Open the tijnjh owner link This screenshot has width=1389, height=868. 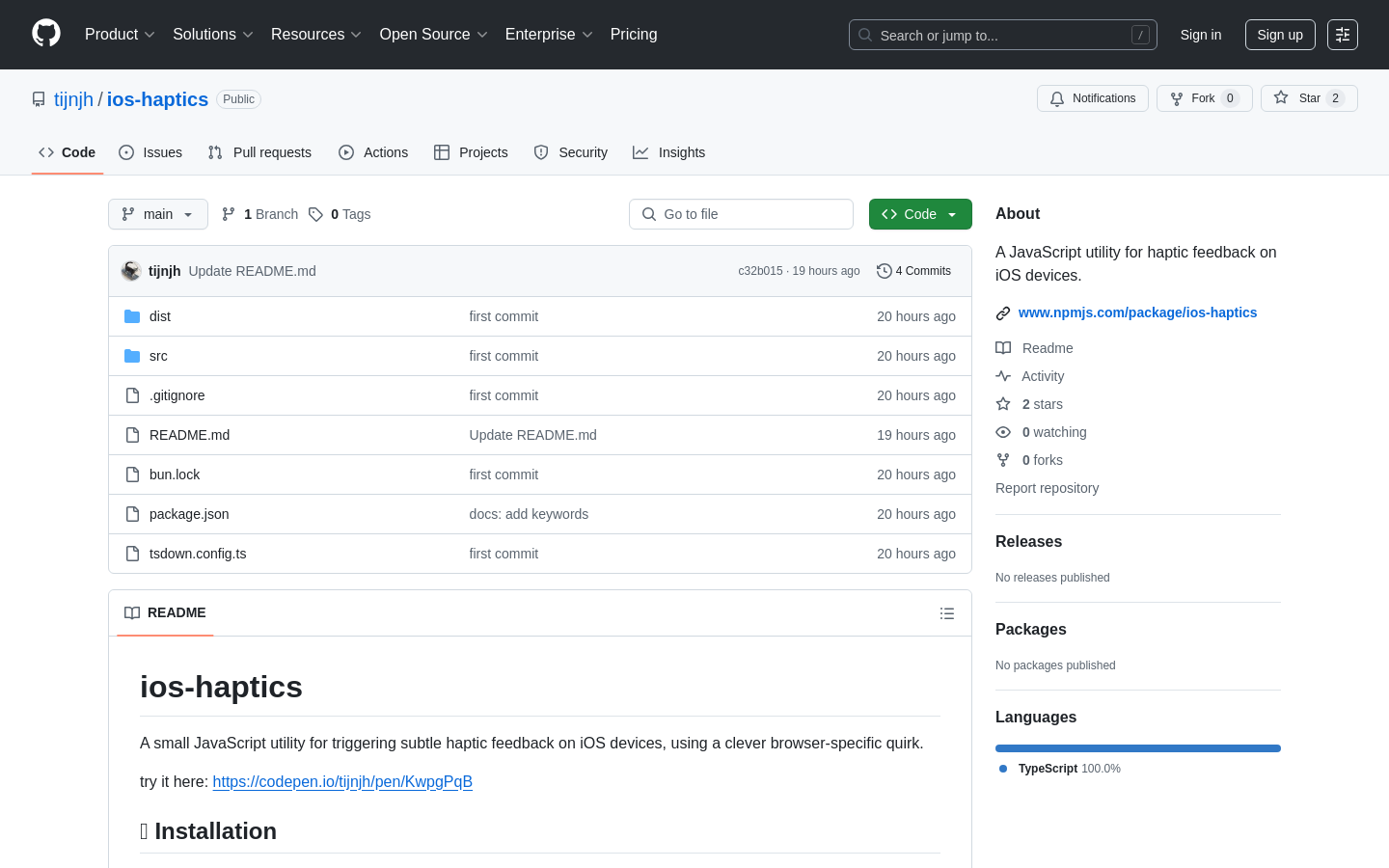pos(73,99)
